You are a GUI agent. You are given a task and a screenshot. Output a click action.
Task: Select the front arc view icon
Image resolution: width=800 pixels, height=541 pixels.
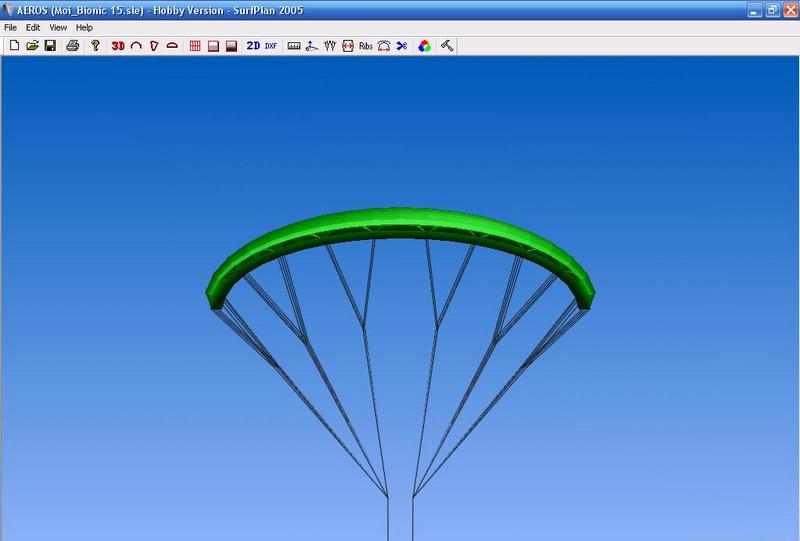pyautogui.click(x=136, y=46)
